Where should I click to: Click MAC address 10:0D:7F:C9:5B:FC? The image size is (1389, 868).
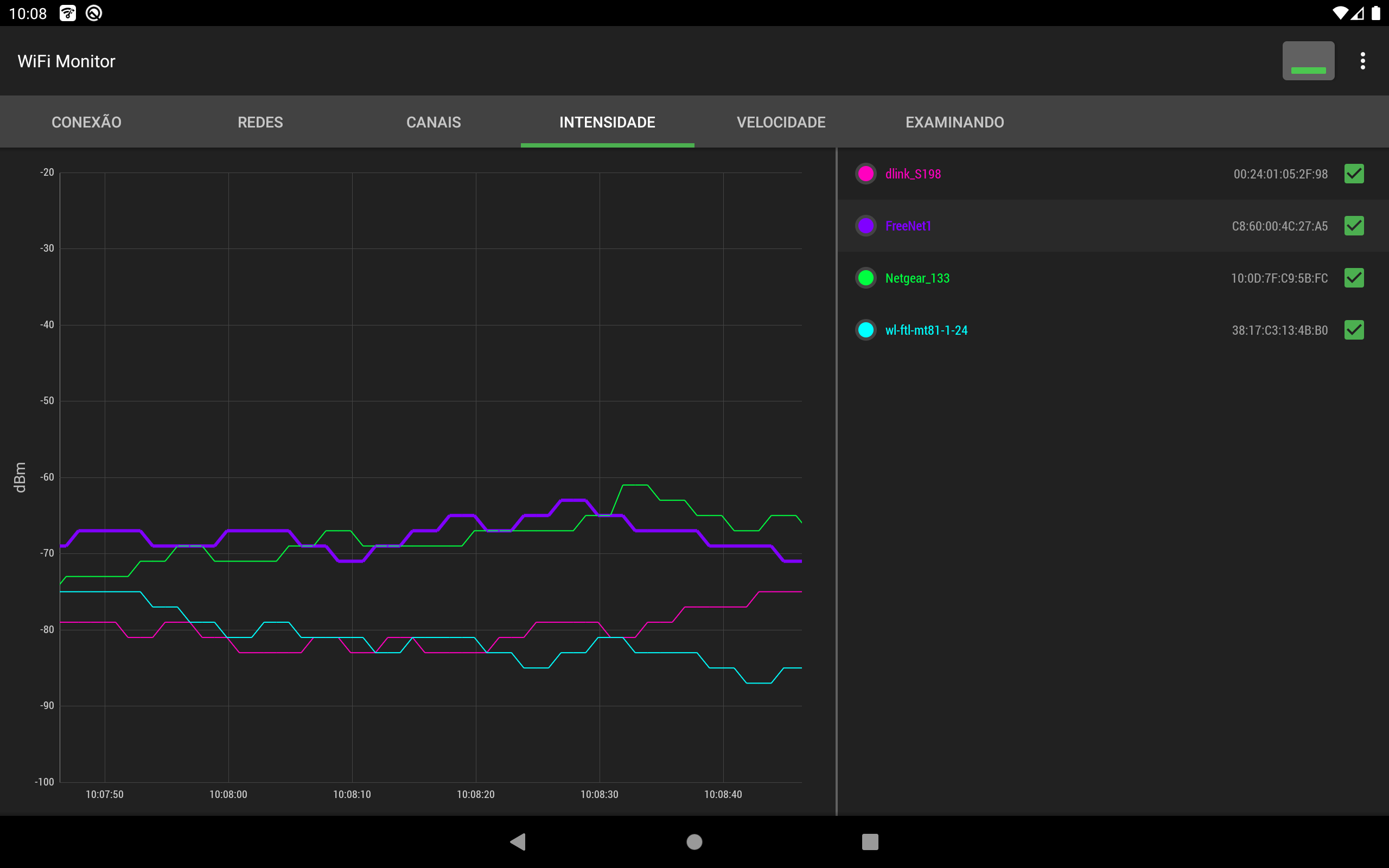pyautogui.click(x=1279, y=278)
